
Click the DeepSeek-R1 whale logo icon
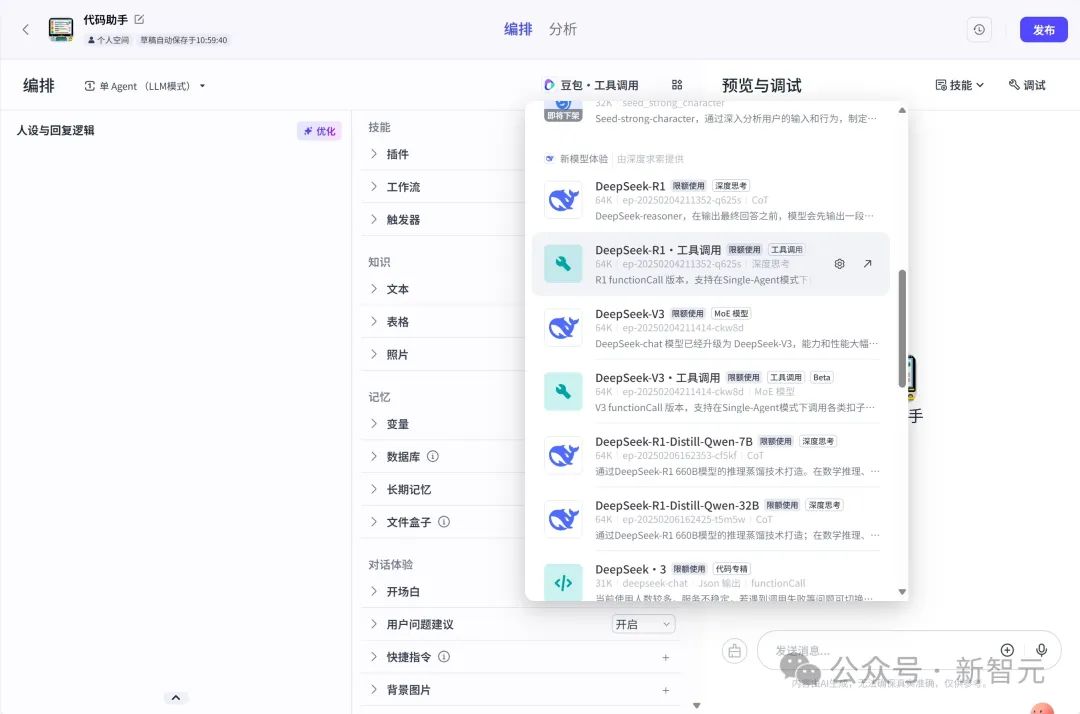point(563,200)
